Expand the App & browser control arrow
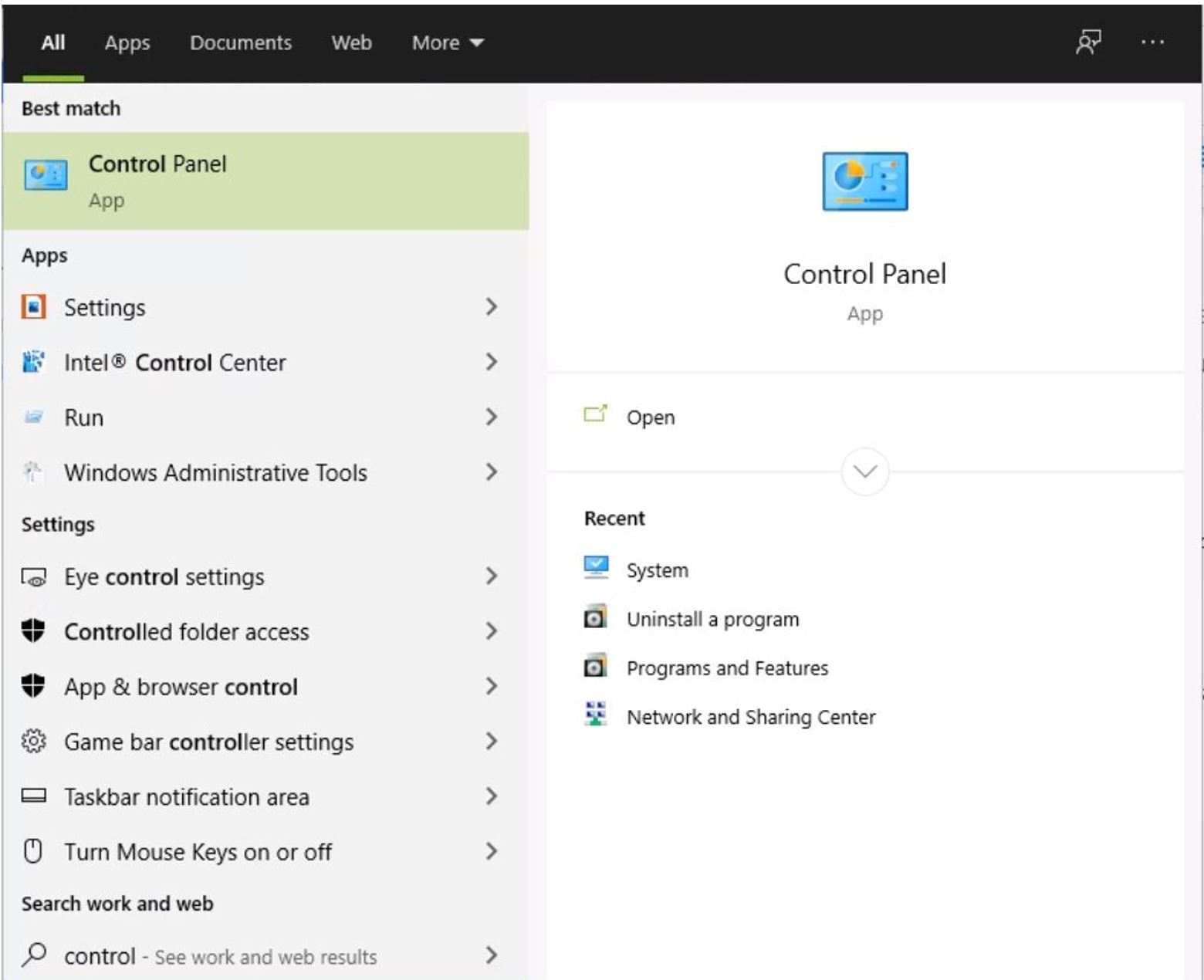Image resolution: width=1204 pixels, height=980 pixels. click(492, 686)
